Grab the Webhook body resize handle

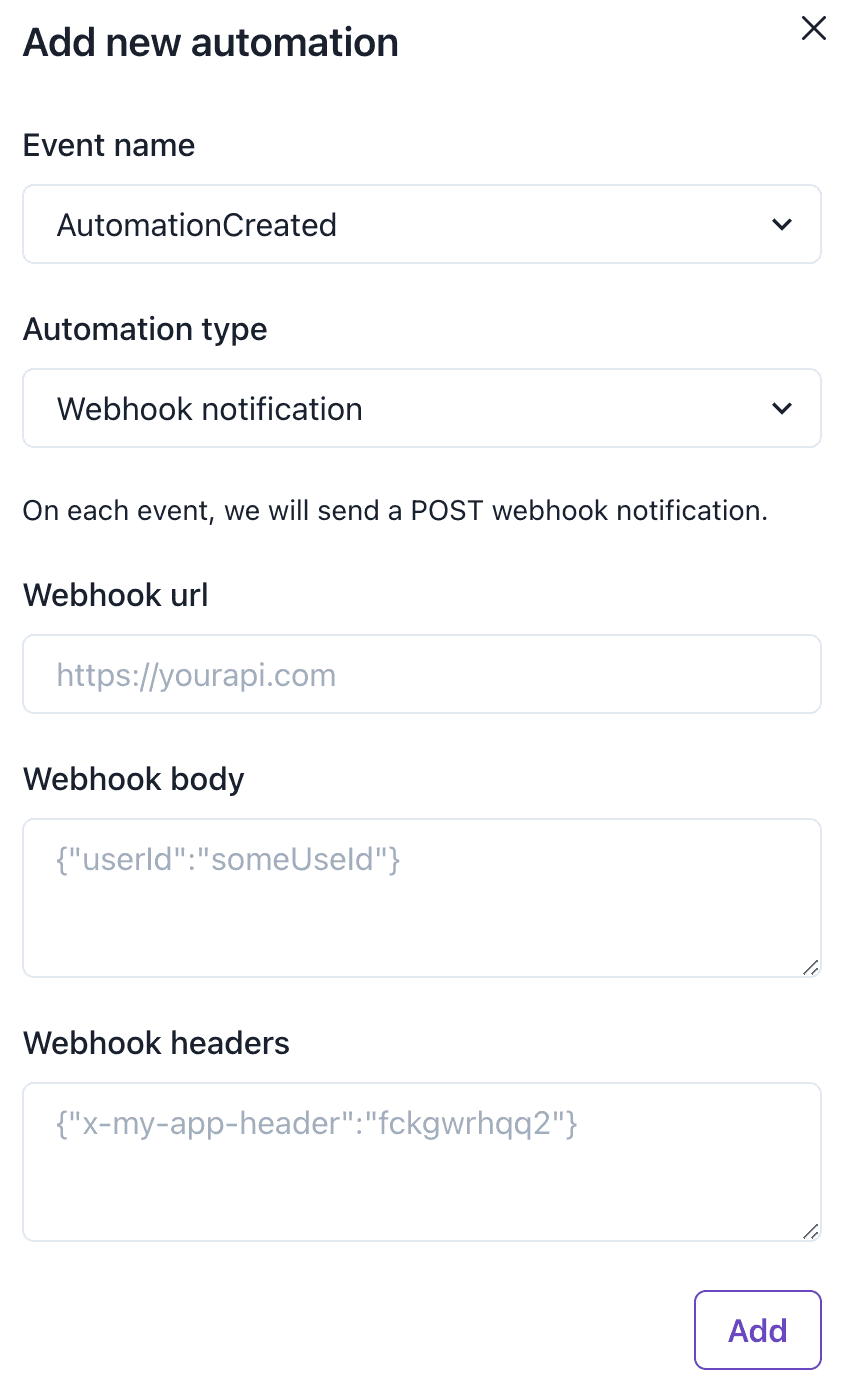click(x=810, y=967)
